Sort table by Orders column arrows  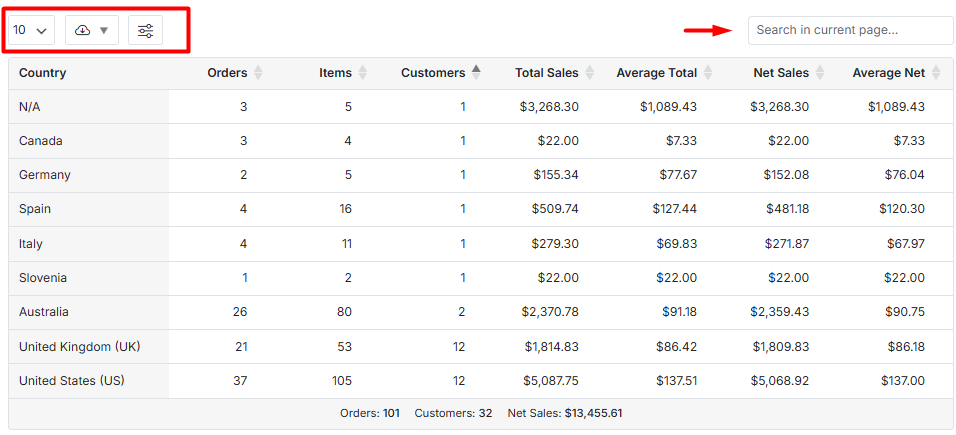[x=258, y=73]
